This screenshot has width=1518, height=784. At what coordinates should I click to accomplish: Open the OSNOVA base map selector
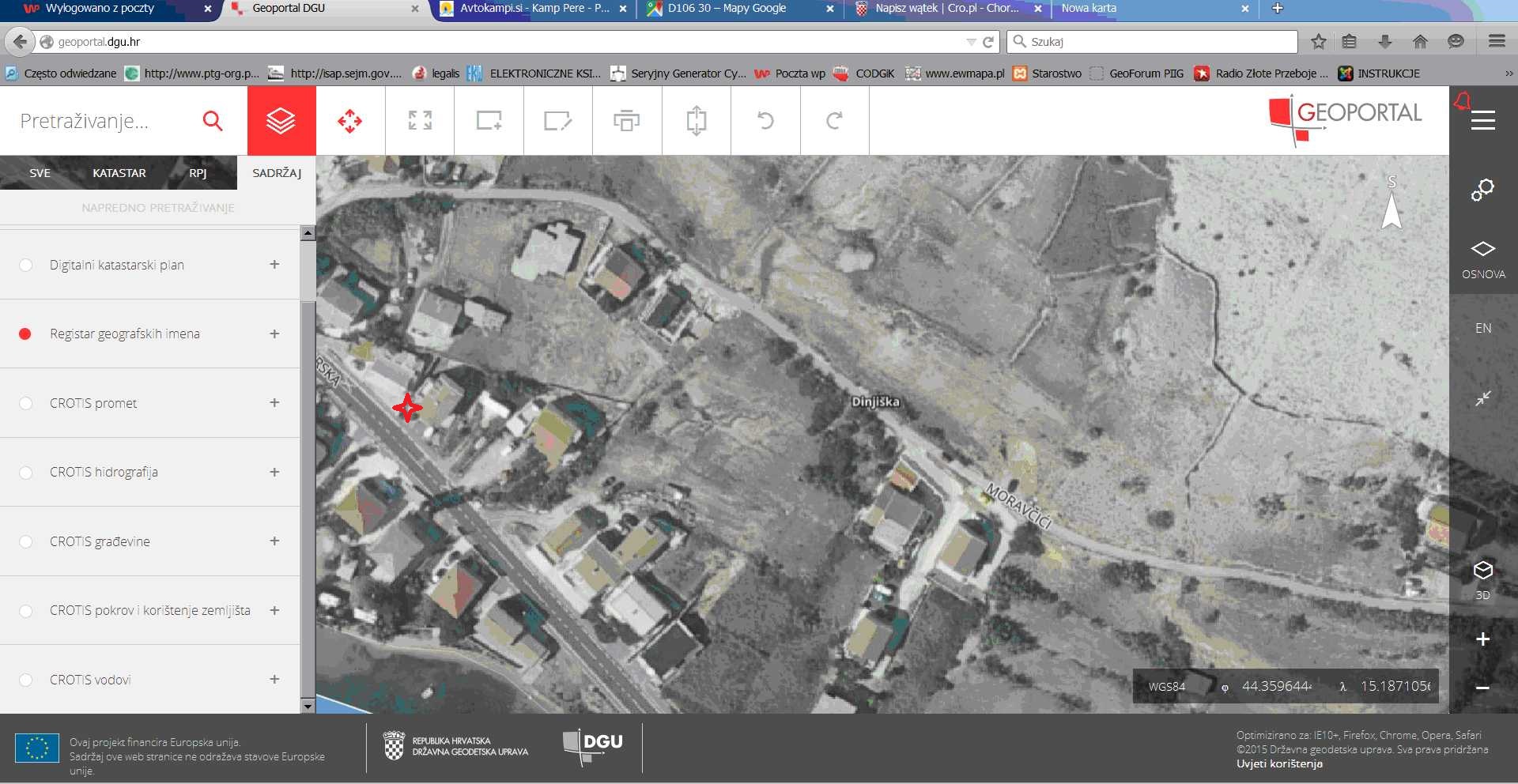tap(1482, 259)
